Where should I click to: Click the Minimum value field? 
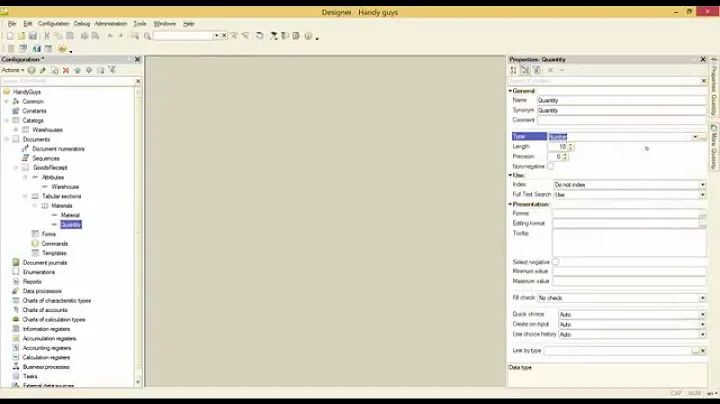629,271
